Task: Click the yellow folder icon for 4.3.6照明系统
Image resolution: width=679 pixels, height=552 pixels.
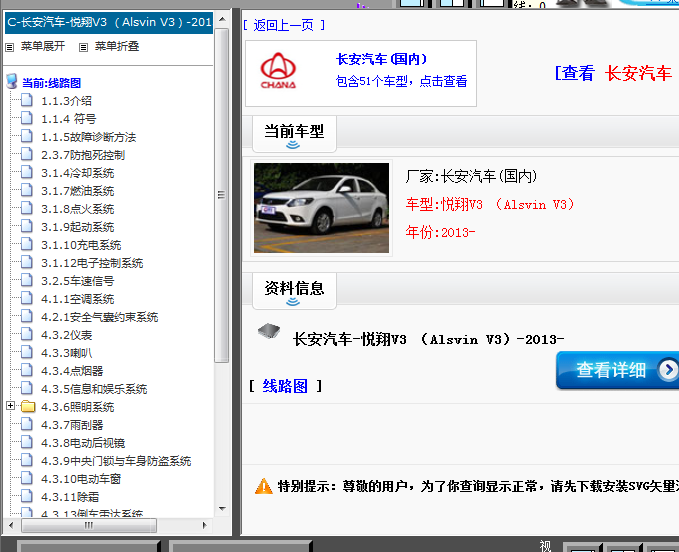Action: coord(28,406)
